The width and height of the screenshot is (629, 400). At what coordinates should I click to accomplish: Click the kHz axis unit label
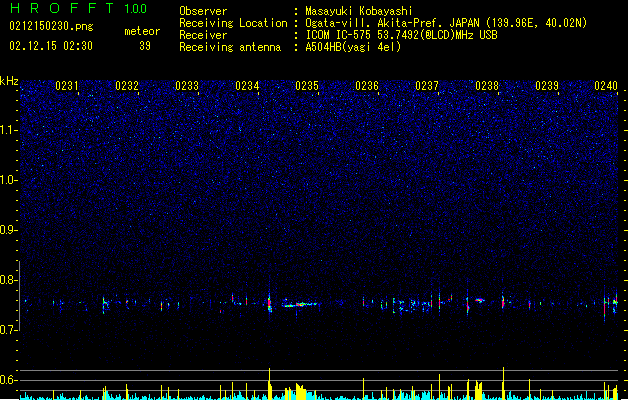9,81
